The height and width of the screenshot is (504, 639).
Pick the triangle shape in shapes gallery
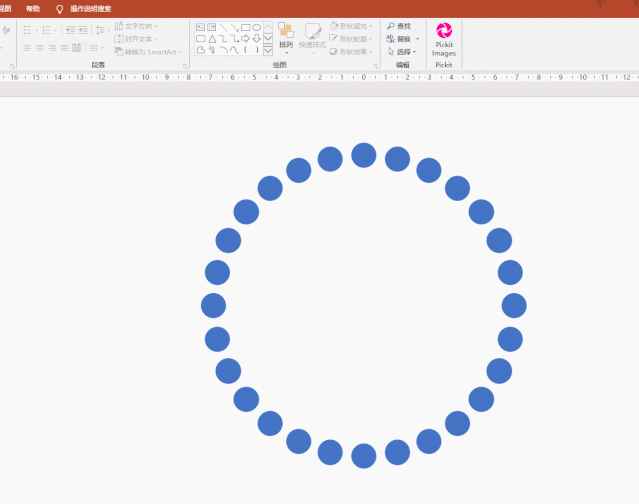point(212,39)
